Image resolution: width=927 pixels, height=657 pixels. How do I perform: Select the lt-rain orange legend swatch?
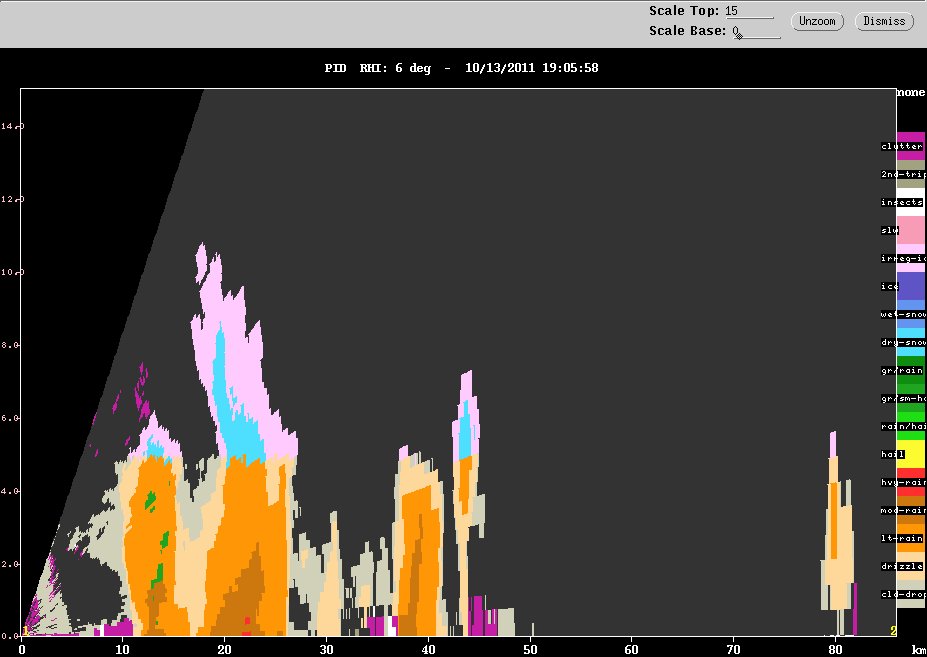(x=911, y=538)
